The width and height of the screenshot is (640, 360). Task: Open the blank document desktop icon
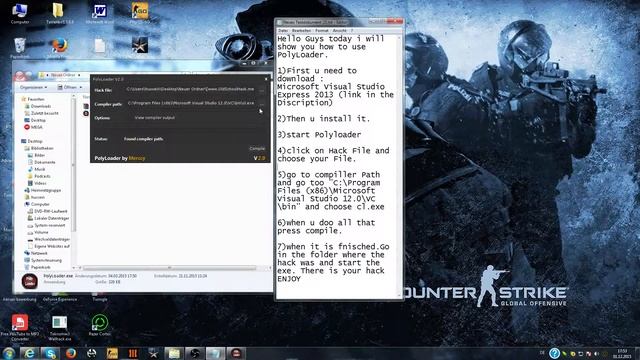(x=100, y=46)
